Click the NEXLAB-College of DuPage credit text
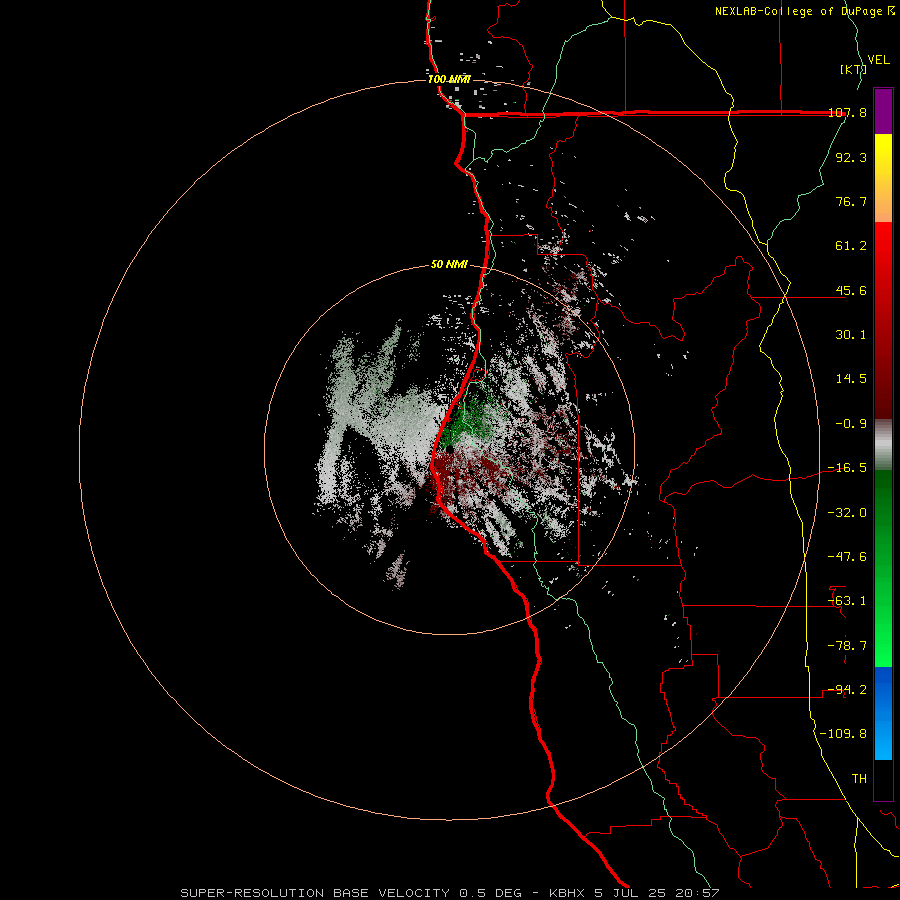Screen dimensions: 900x900 coord(800,11)
